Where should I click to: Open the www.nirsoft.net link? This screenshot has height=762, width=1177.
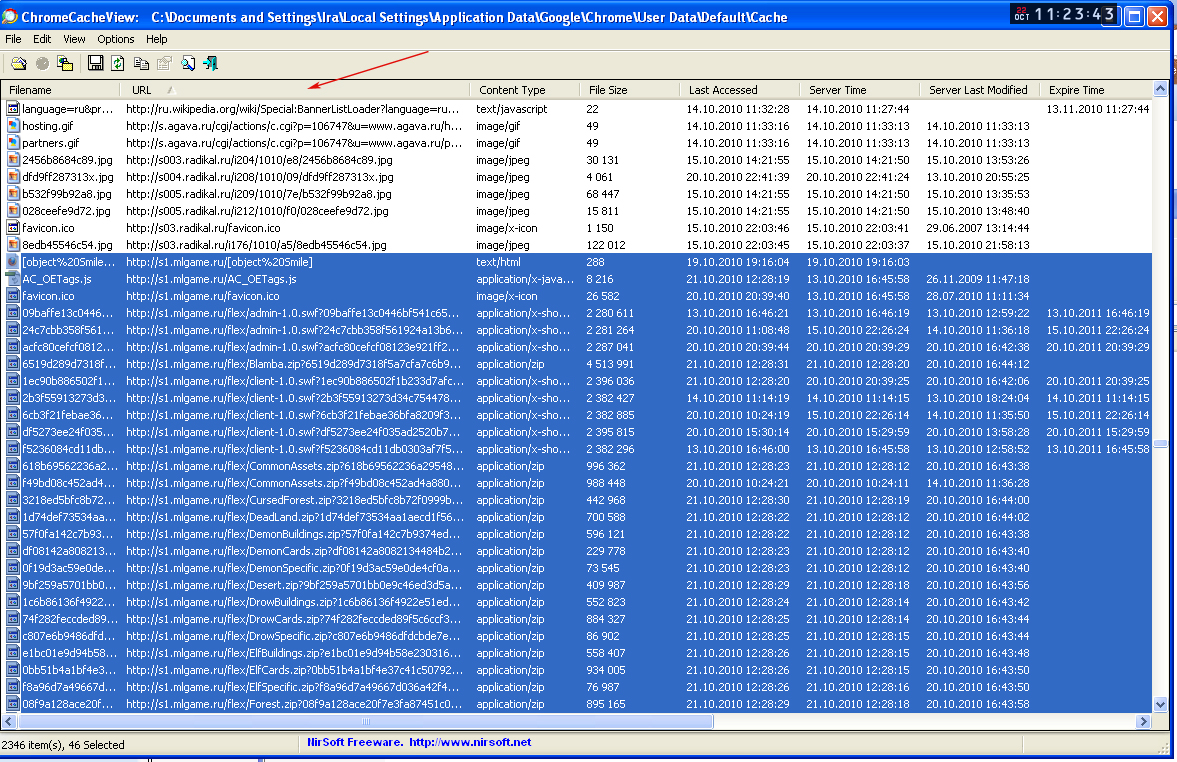470,742
